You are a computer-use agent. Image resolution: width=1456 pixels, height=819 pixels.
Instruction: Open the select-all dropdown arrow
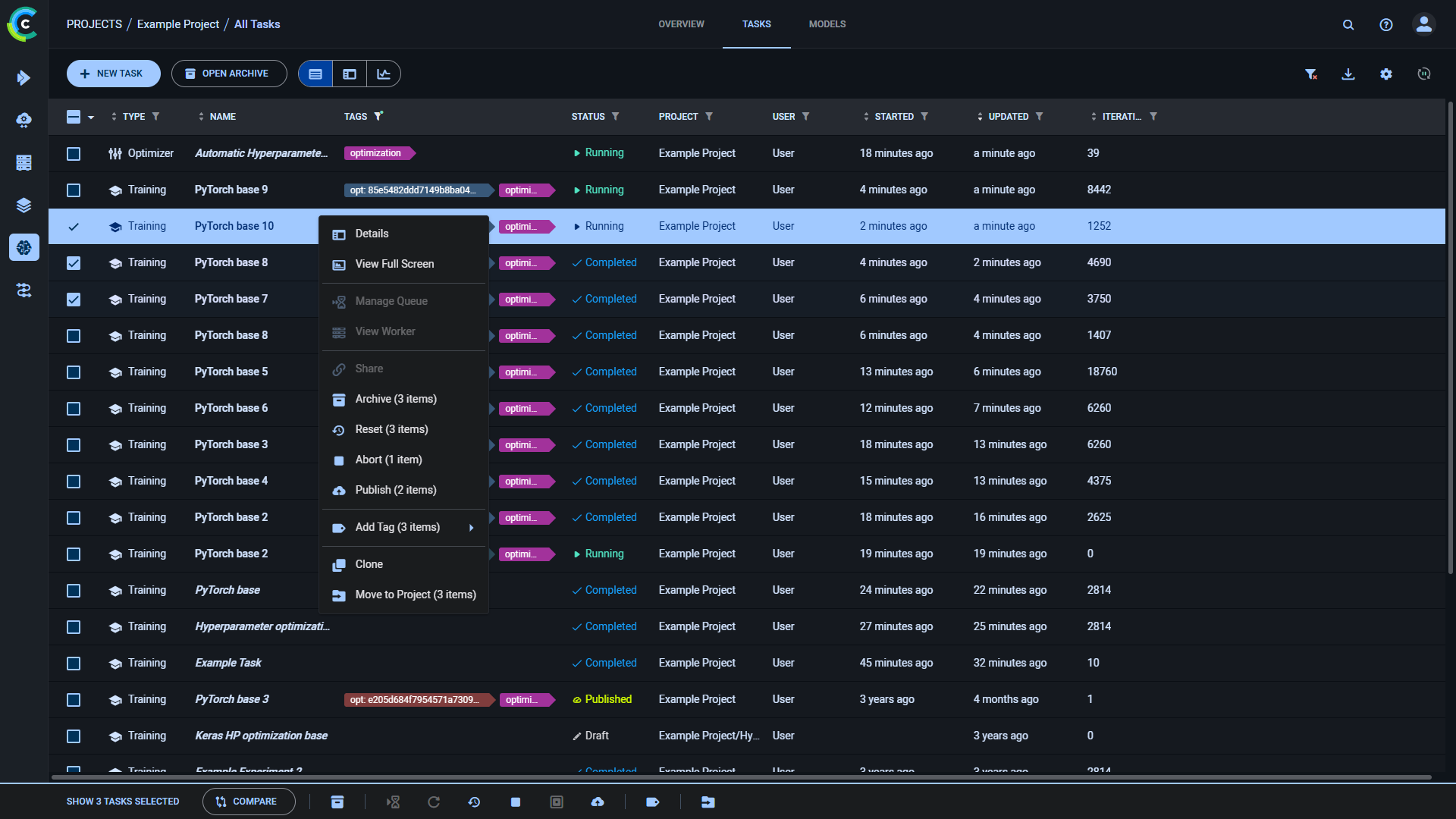91,117
